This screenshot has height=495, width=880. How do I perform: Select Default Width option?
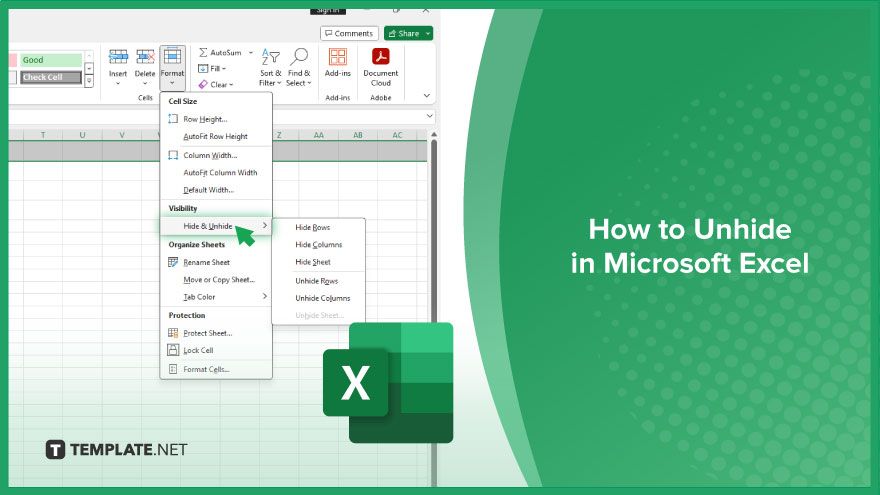tap(208, 190)
